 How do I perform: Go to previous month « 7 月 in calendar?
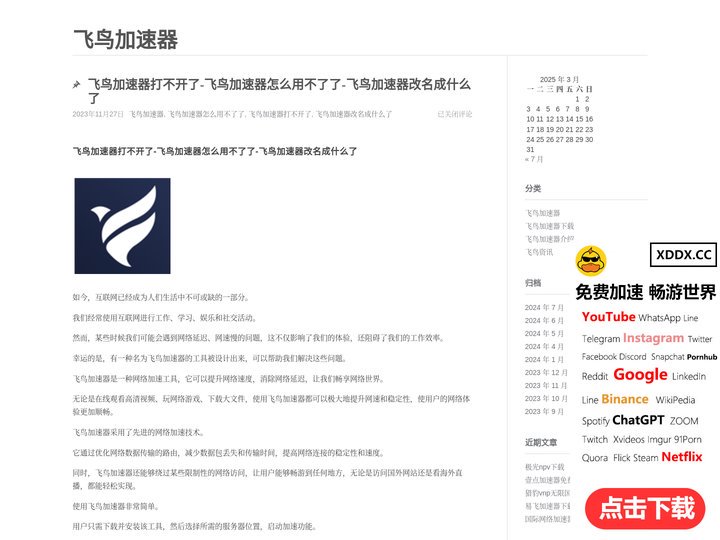coord(534,159)
